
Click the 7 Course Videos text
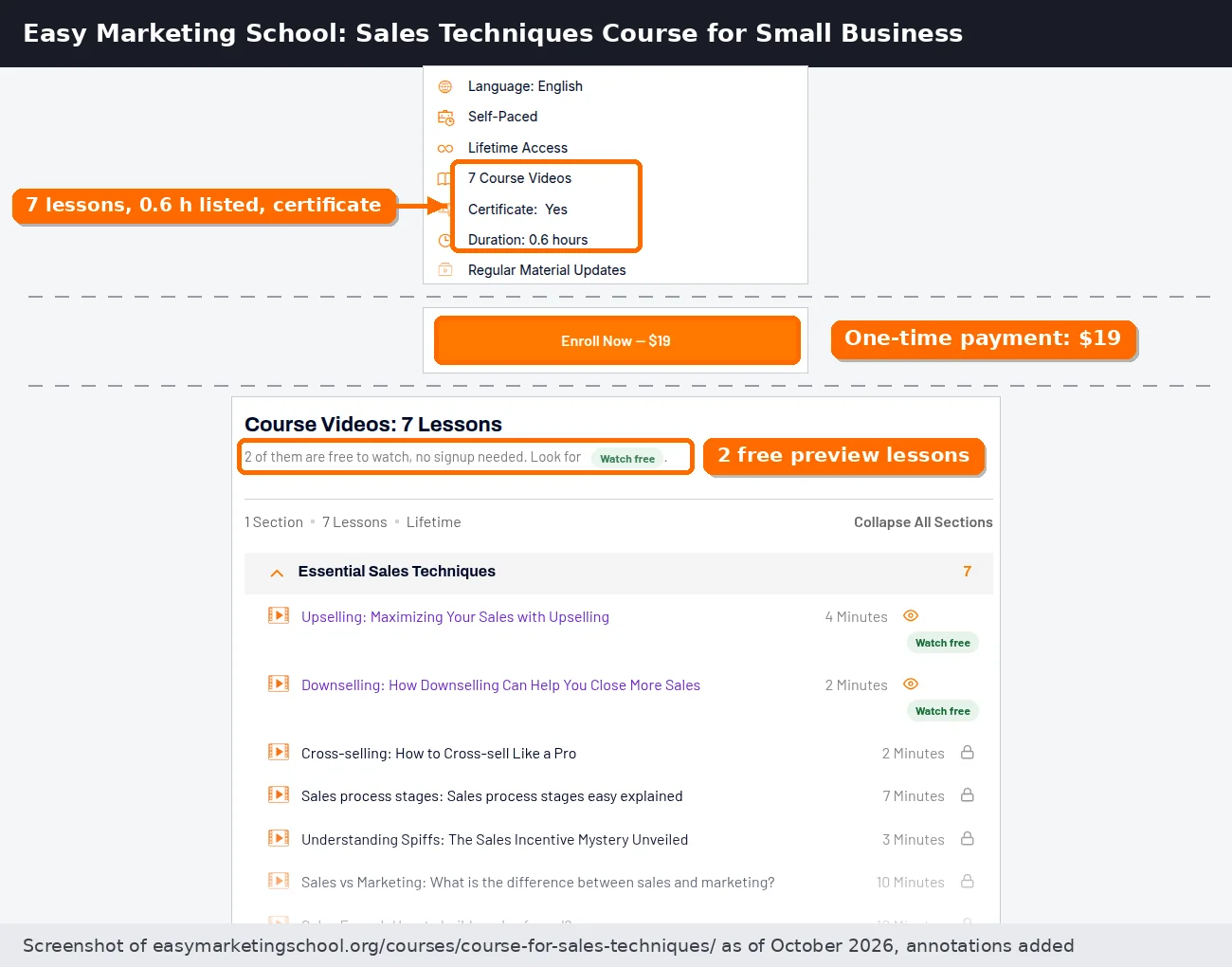519,178
